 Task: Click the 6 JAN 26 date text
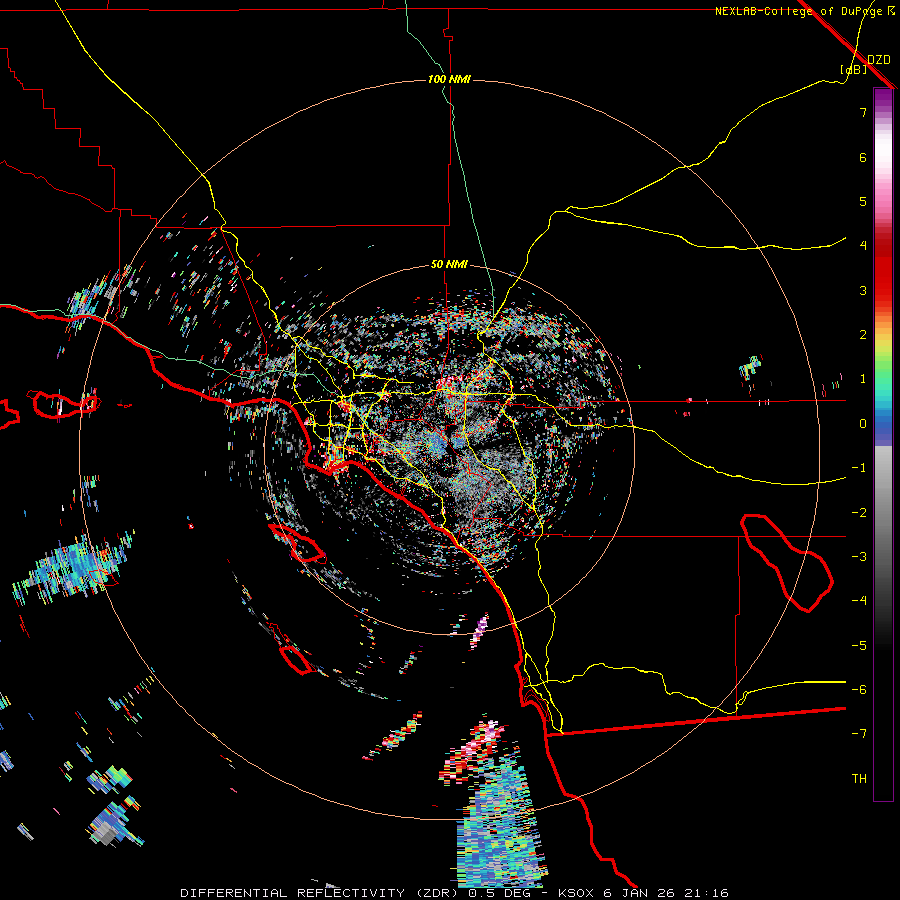click(640, 893)
